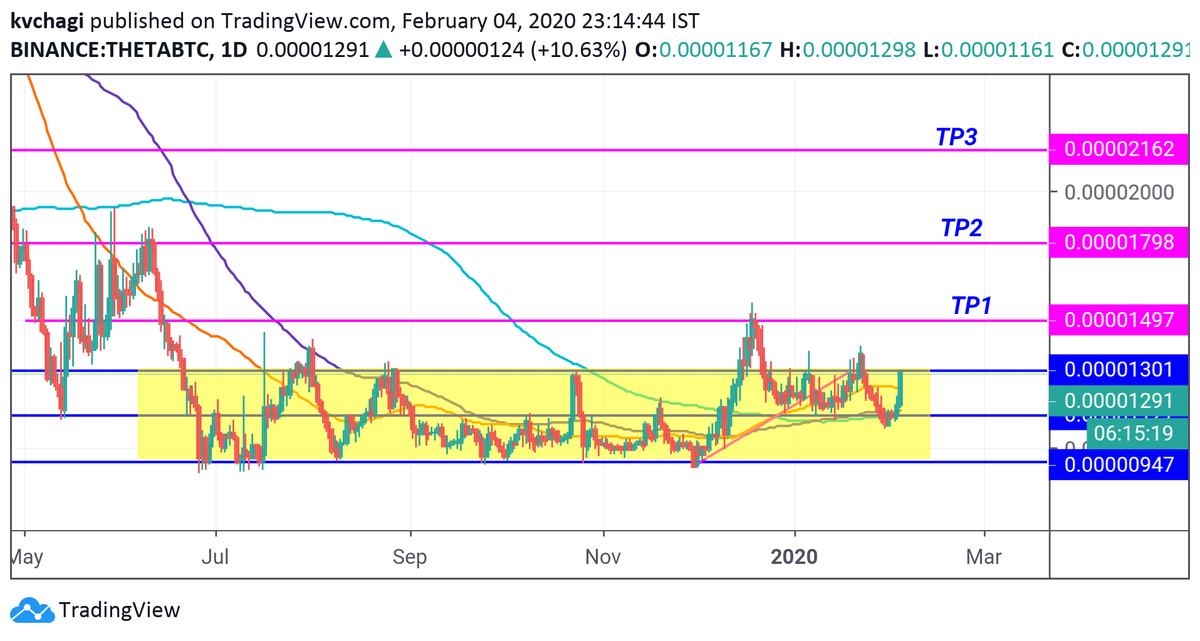Click the yellow consolidation range rectangle
Image resolution: width=1200 pixels, height=641 pixels.
[533, 415]
